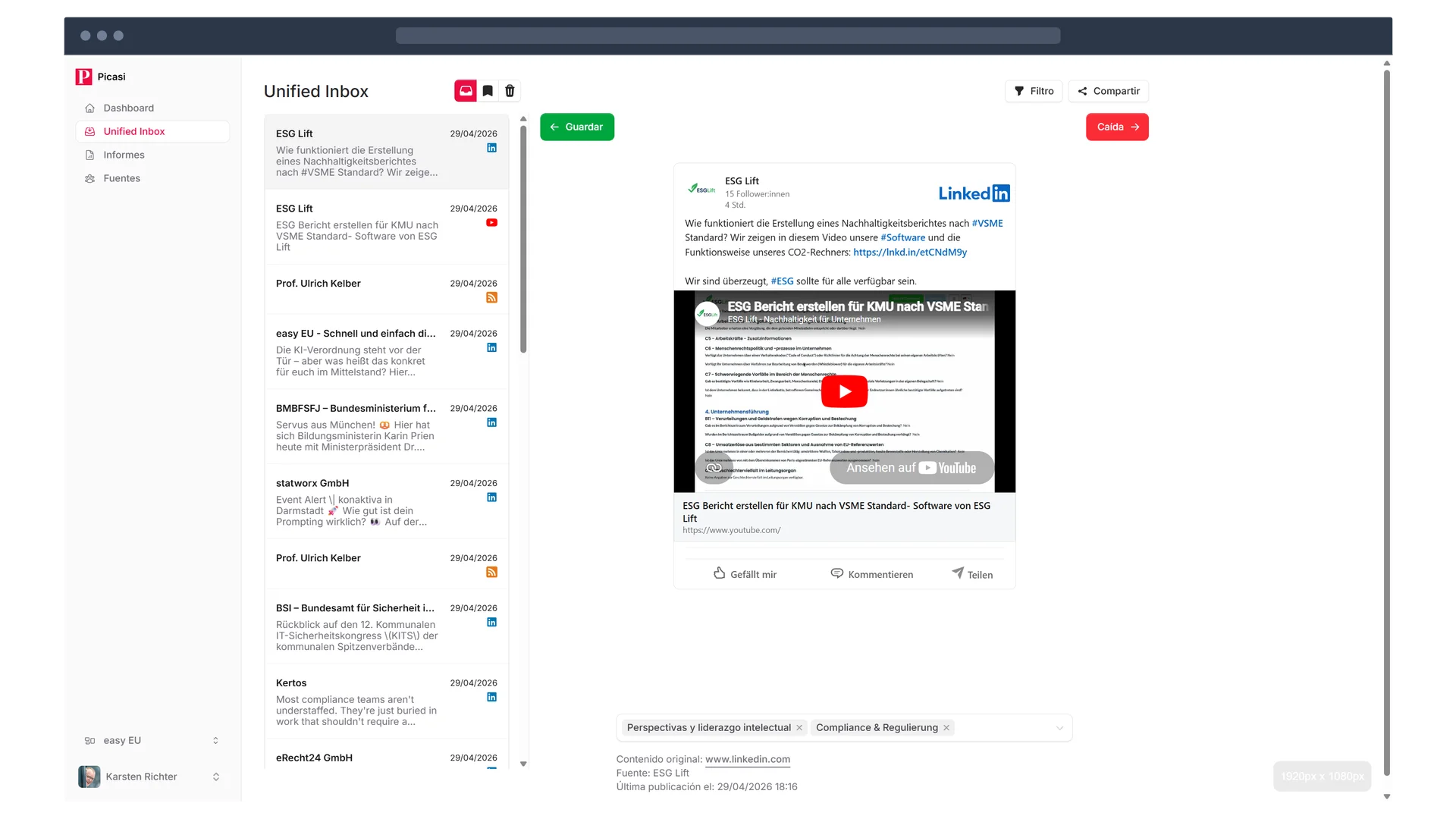This screenshot has width=1456, height=819.
Task: Open the #Software hashtag link
Action: (902, 237)
